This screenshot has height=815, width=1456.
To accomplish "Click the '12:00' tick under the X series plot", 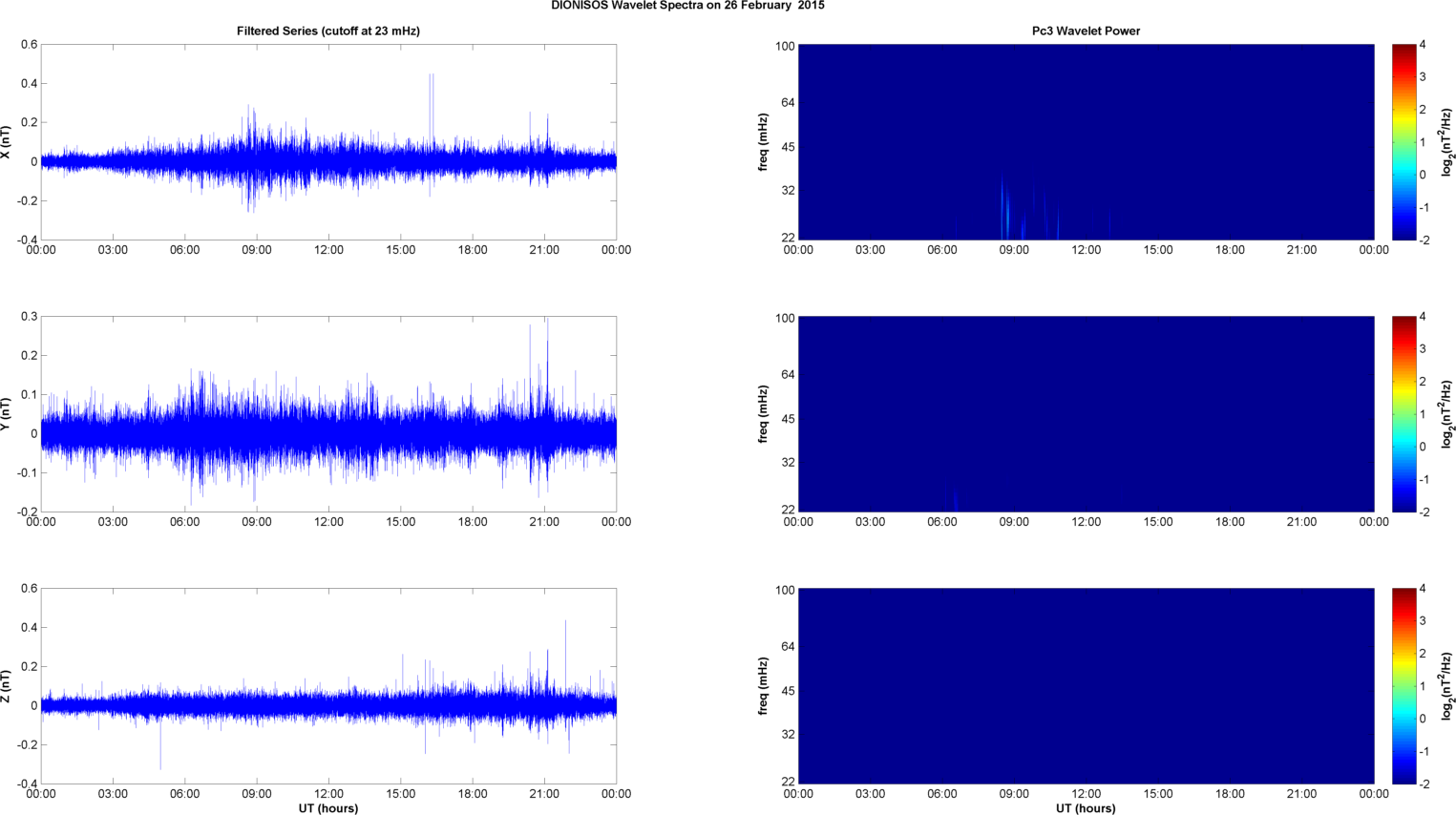I will 328,250.
